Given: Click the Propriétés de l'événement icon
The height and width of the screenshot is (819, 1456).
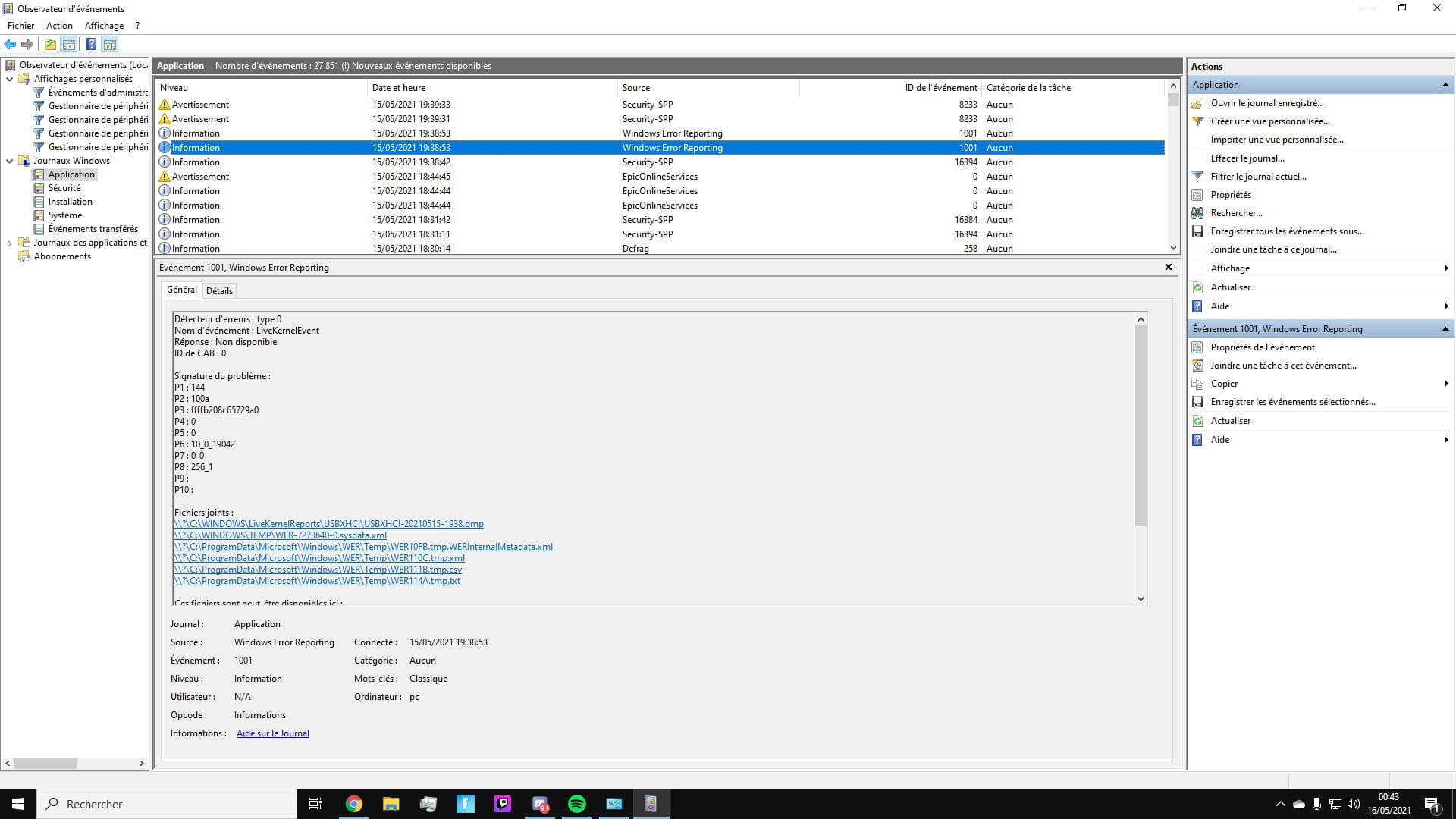Looking at the screenshot, I should [1197, 347].
